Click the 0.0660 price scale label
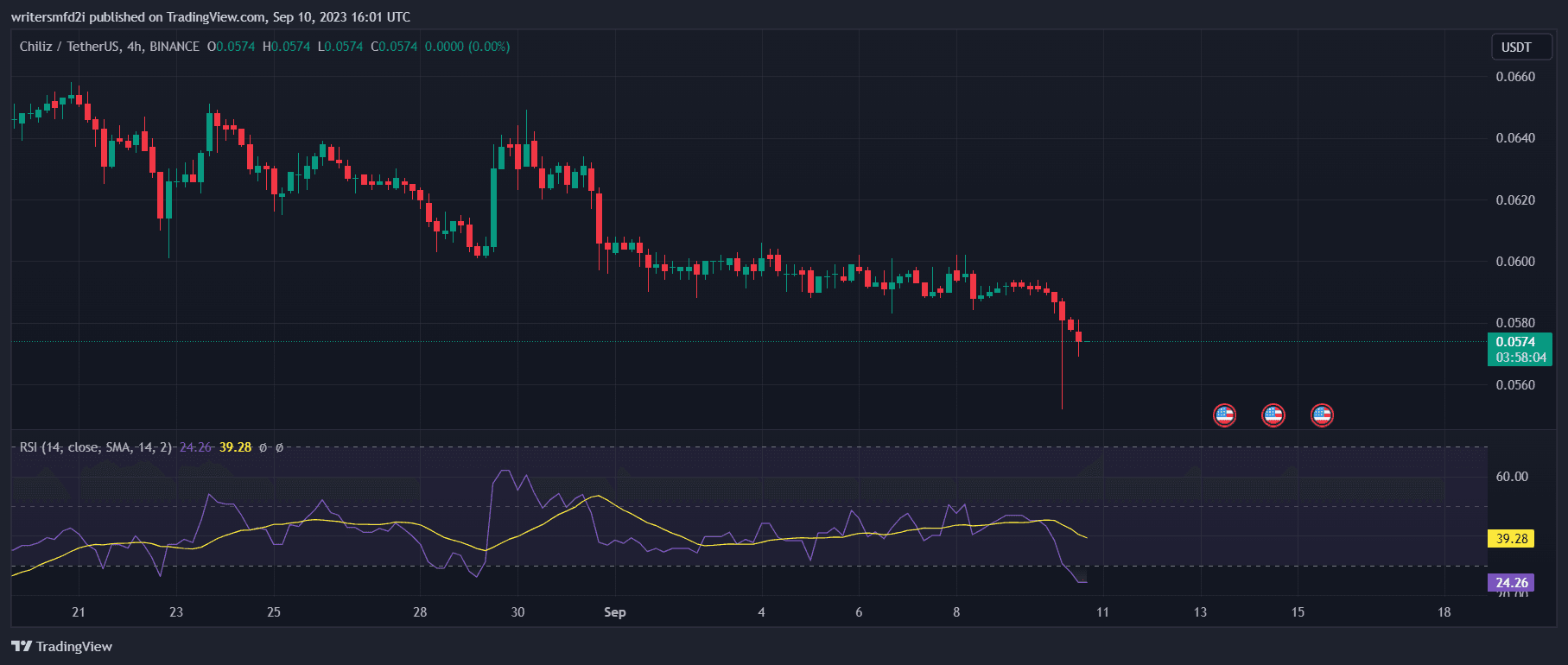This screenshot has height=665, width=1568. (1515, 77)
